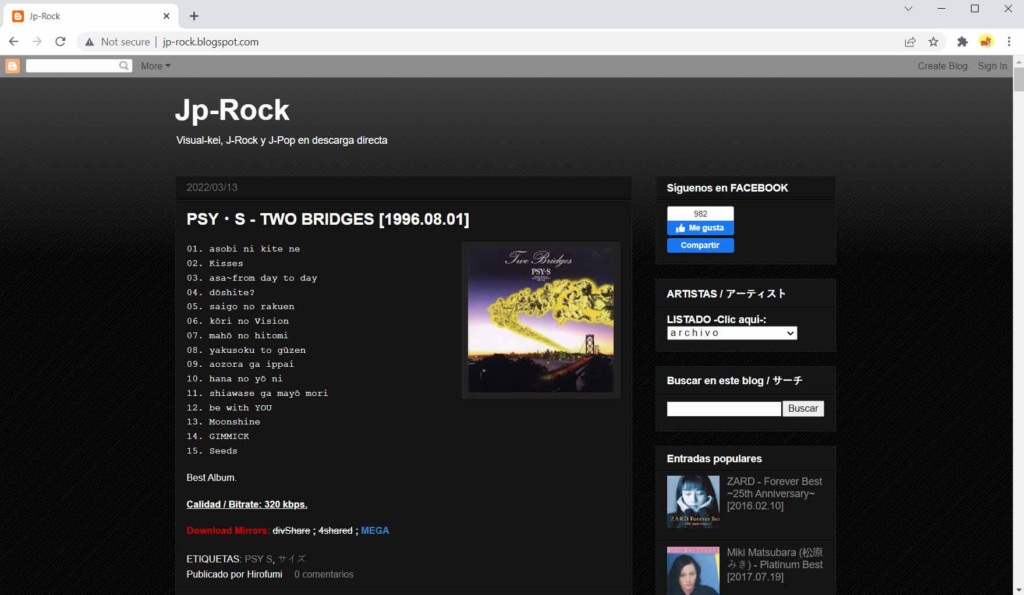
Task: Select the Jp-Rock tab
Action: click(90, 16)
